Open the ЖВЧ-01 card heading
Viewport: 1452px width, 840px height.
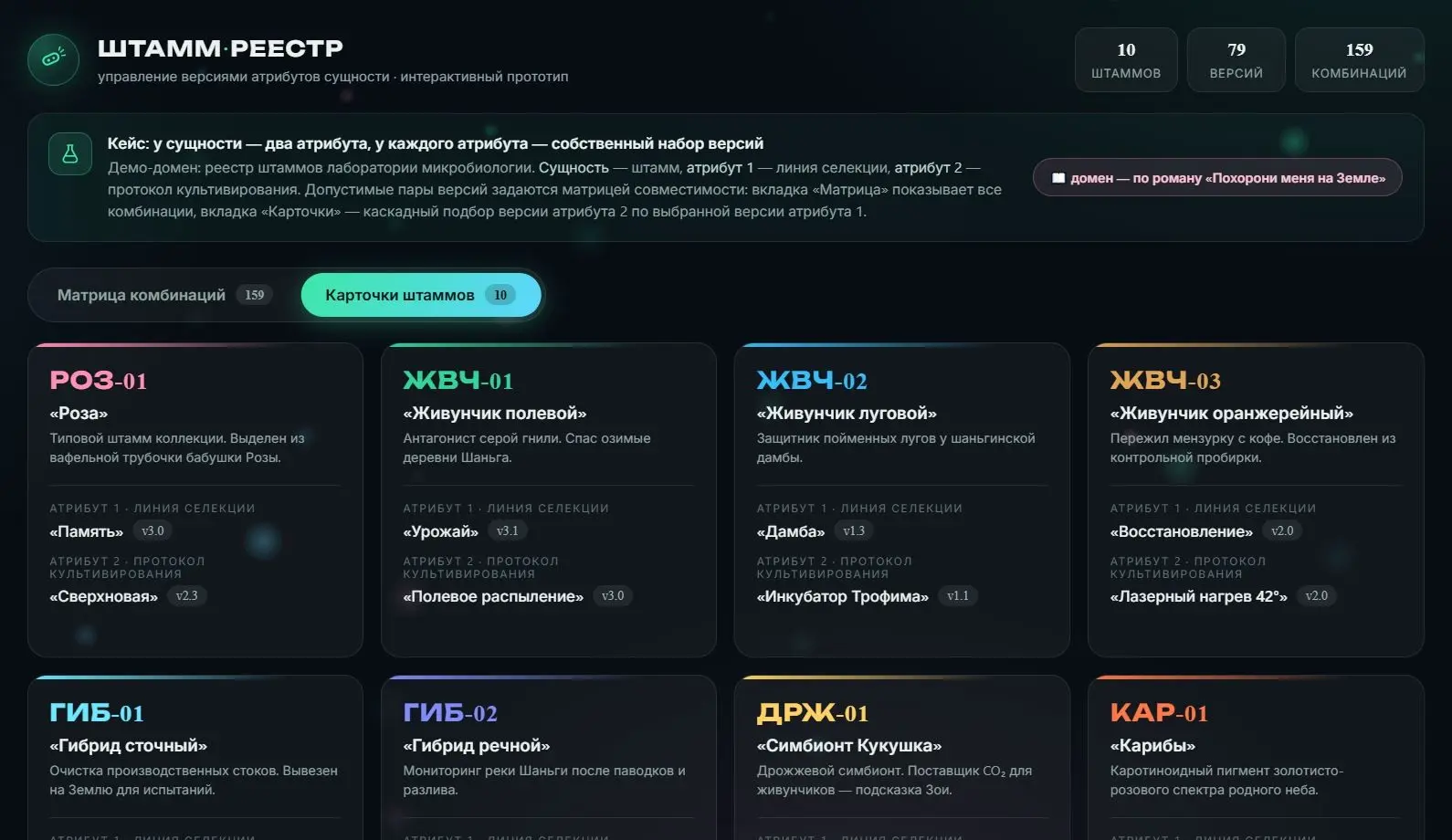click(x=458, y=380)
